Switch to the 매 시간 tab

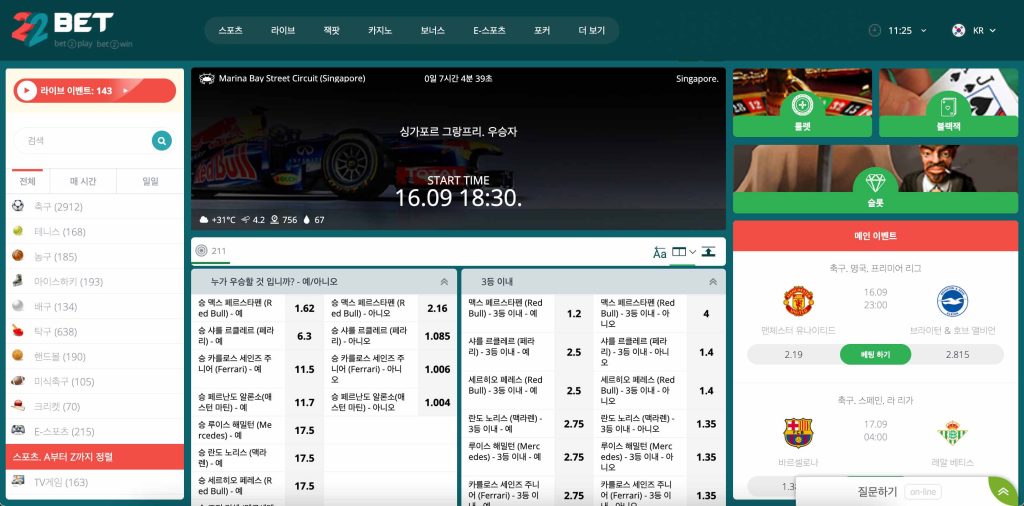[x=82, y=181]
